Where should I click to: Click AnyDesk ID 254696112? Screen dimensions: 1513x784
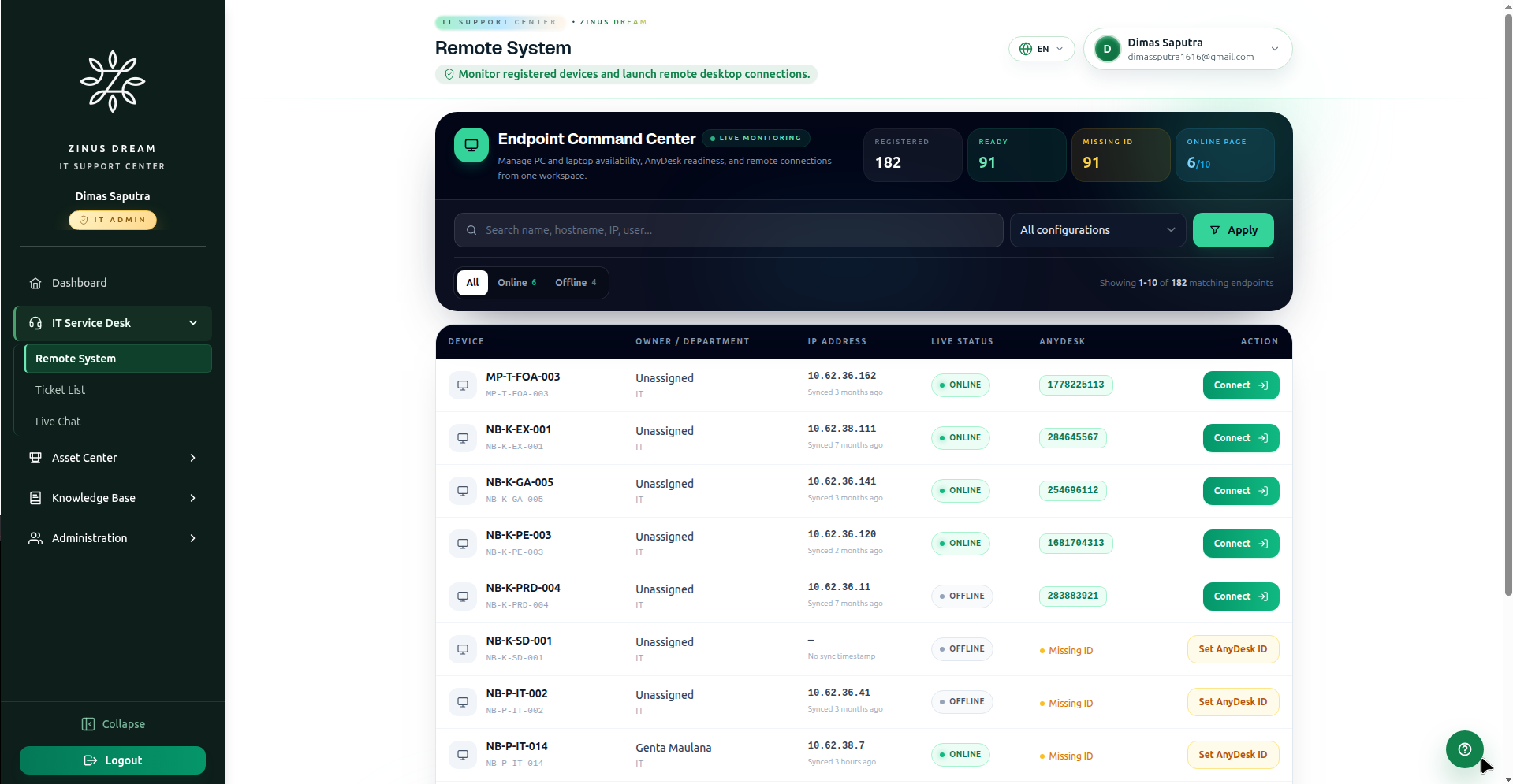pos(1072,490)
